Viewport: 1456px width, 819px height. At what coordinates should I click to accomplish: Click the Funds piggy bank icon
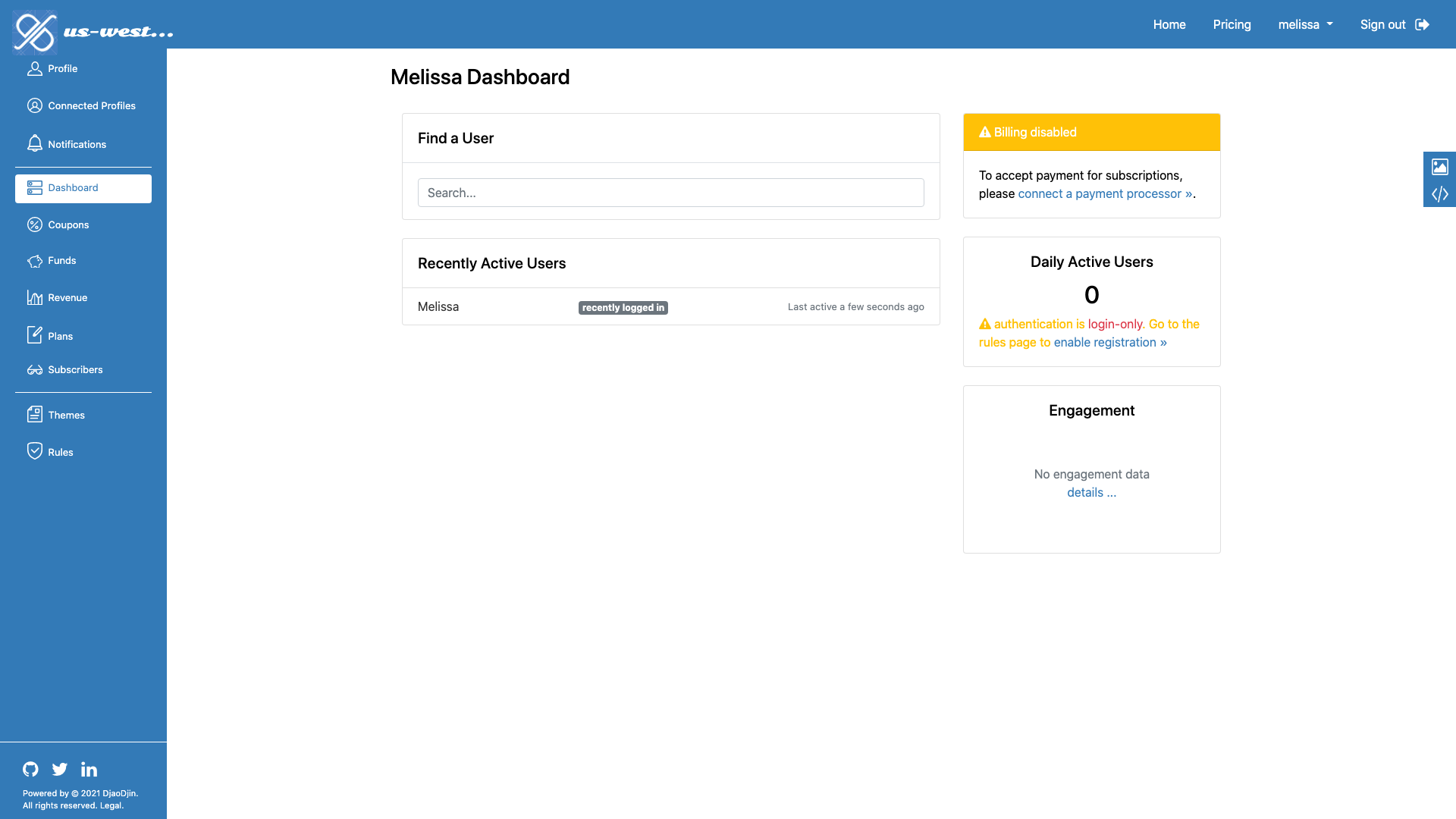[x=35, y=262]
